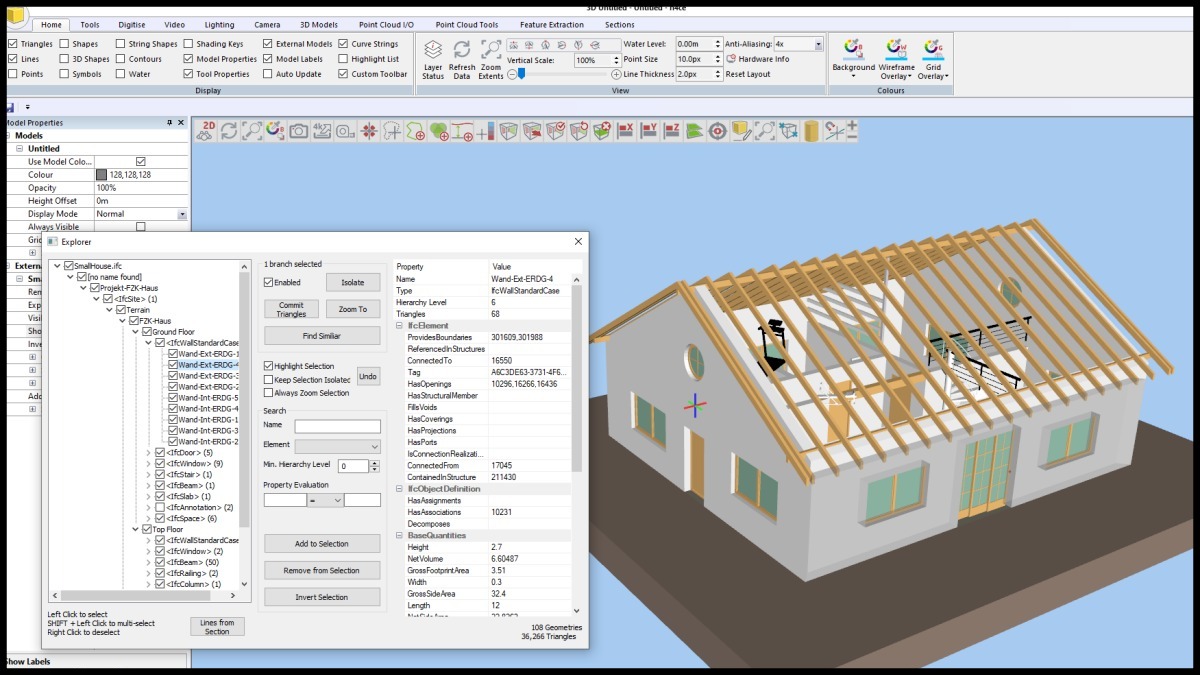Screen dimensions: 1200x675
Task: Open the Display Mode dropdown
Action: [182, 214]
